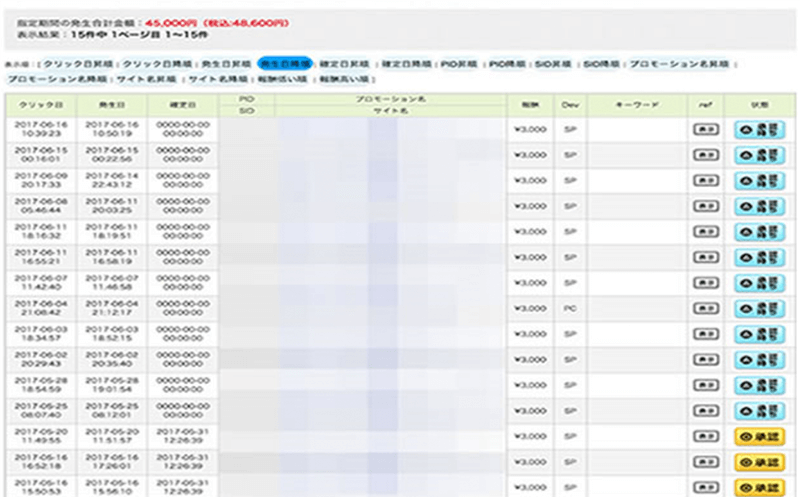
Task: Click the ref 表示 button in the 2017-05-25 row
Action: [x=705, y=411]
